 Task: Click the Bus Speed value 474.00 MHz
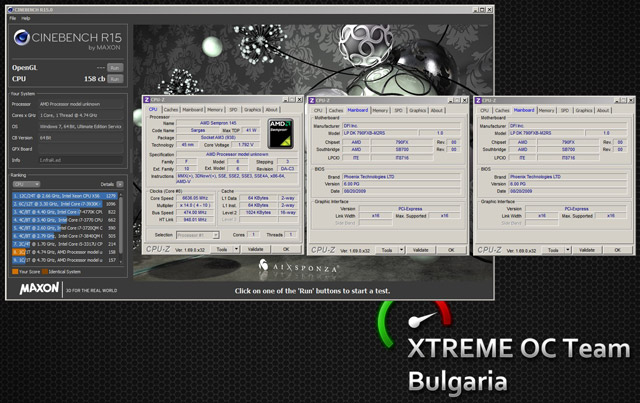click(195, 213)
